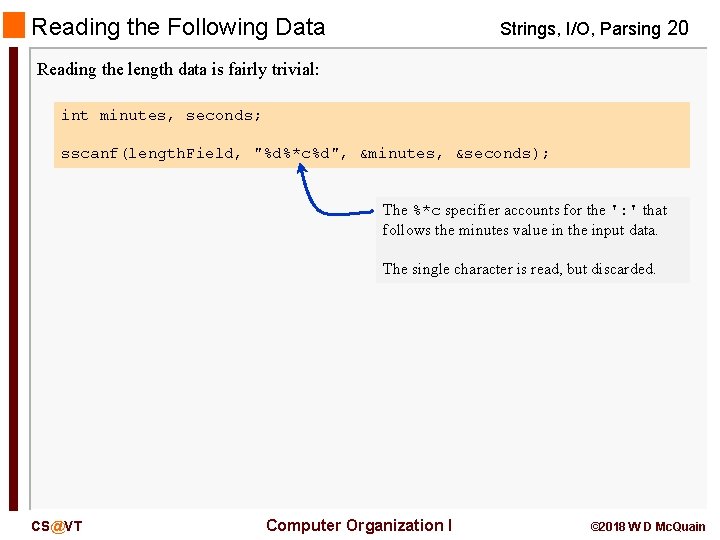Screen dimensions: 720x540
Task: Click the "int minutes, seconds;" code line
Action: pyautogui.click(x=161, y=115)
